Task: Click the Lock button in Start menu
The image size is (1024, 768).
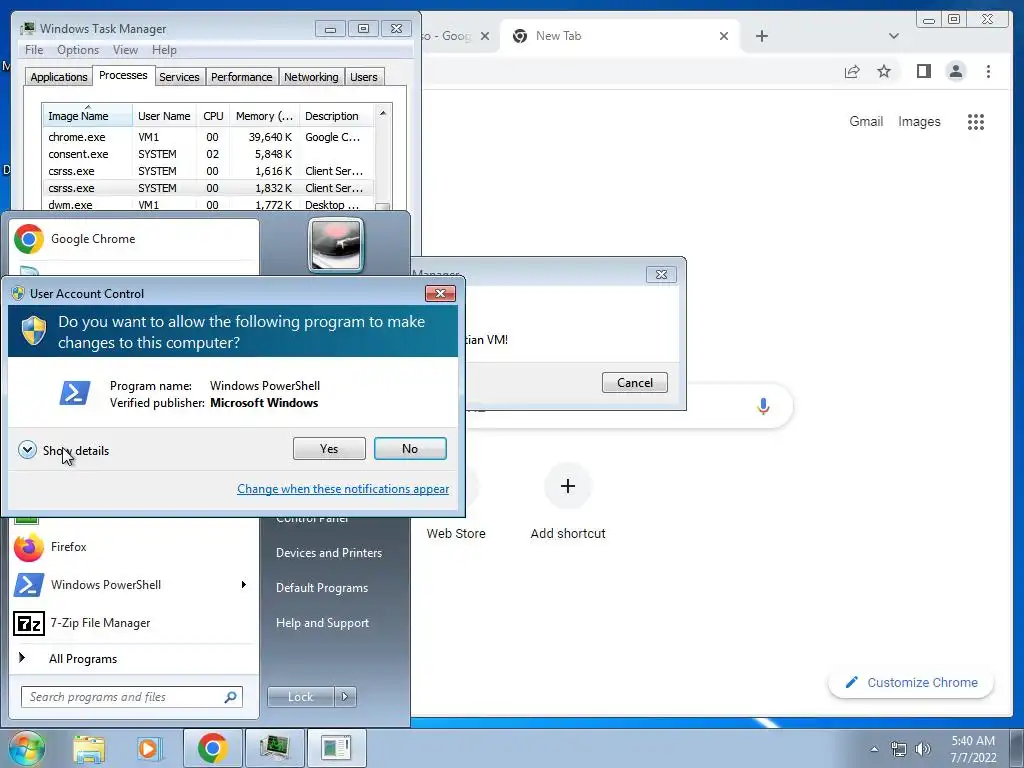Action: click(x=300, y=697)
